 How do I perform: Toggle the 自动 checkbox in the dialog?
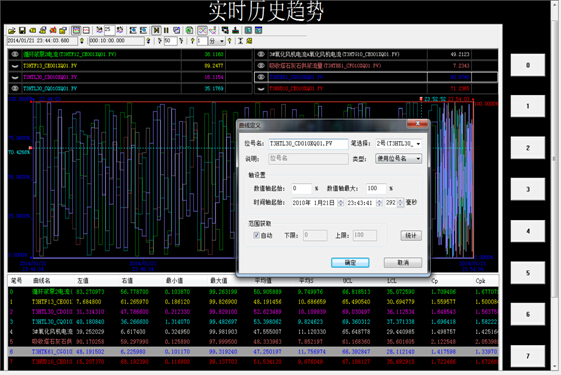[256, 235]
